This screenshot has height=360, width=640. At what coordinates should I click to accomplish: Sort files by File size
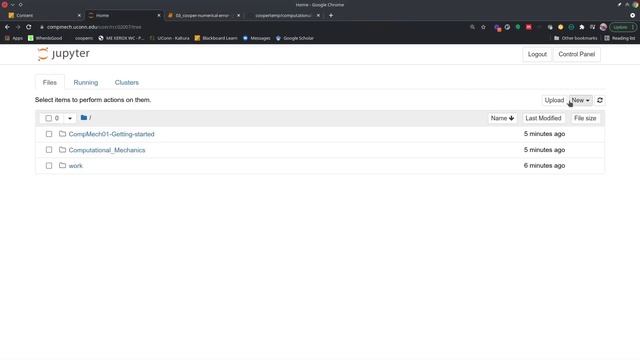coord(585,118)
